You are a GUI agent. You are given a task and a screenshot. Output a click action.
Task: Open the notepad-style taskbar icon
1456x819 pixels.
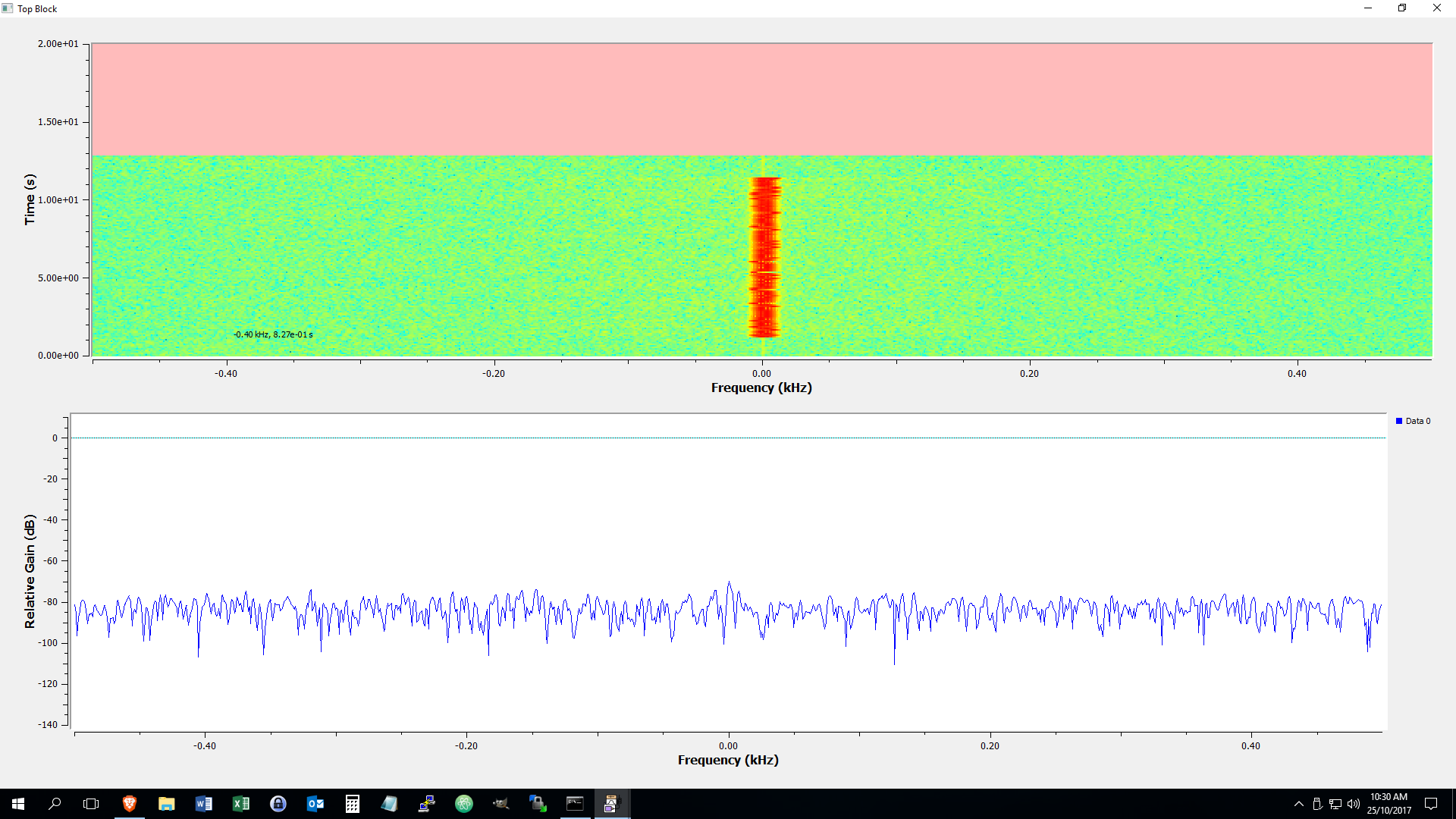(389, 804)
